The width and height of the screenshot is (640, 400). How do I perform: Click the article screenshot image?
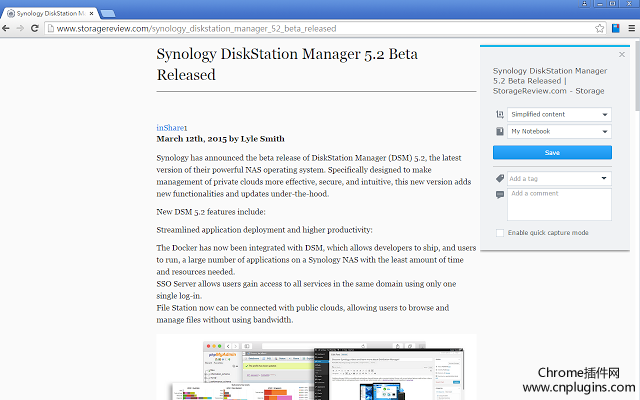[x=316, y=367]
